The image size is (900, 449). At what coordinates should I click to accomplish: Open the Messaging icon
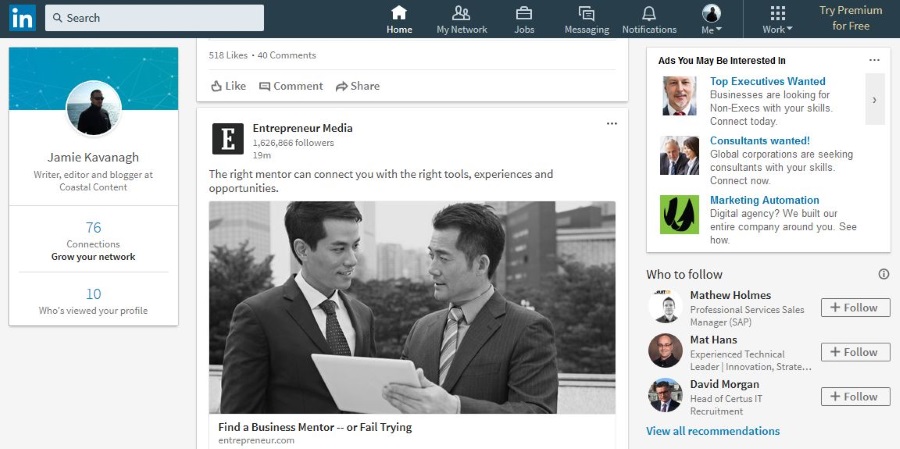586,14
